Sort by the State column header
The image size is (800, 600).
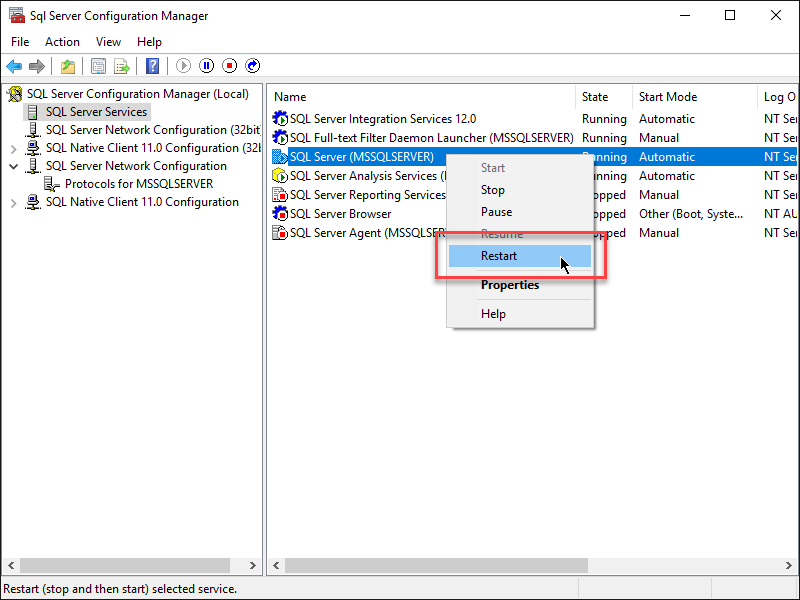click(x=604, y=97)
